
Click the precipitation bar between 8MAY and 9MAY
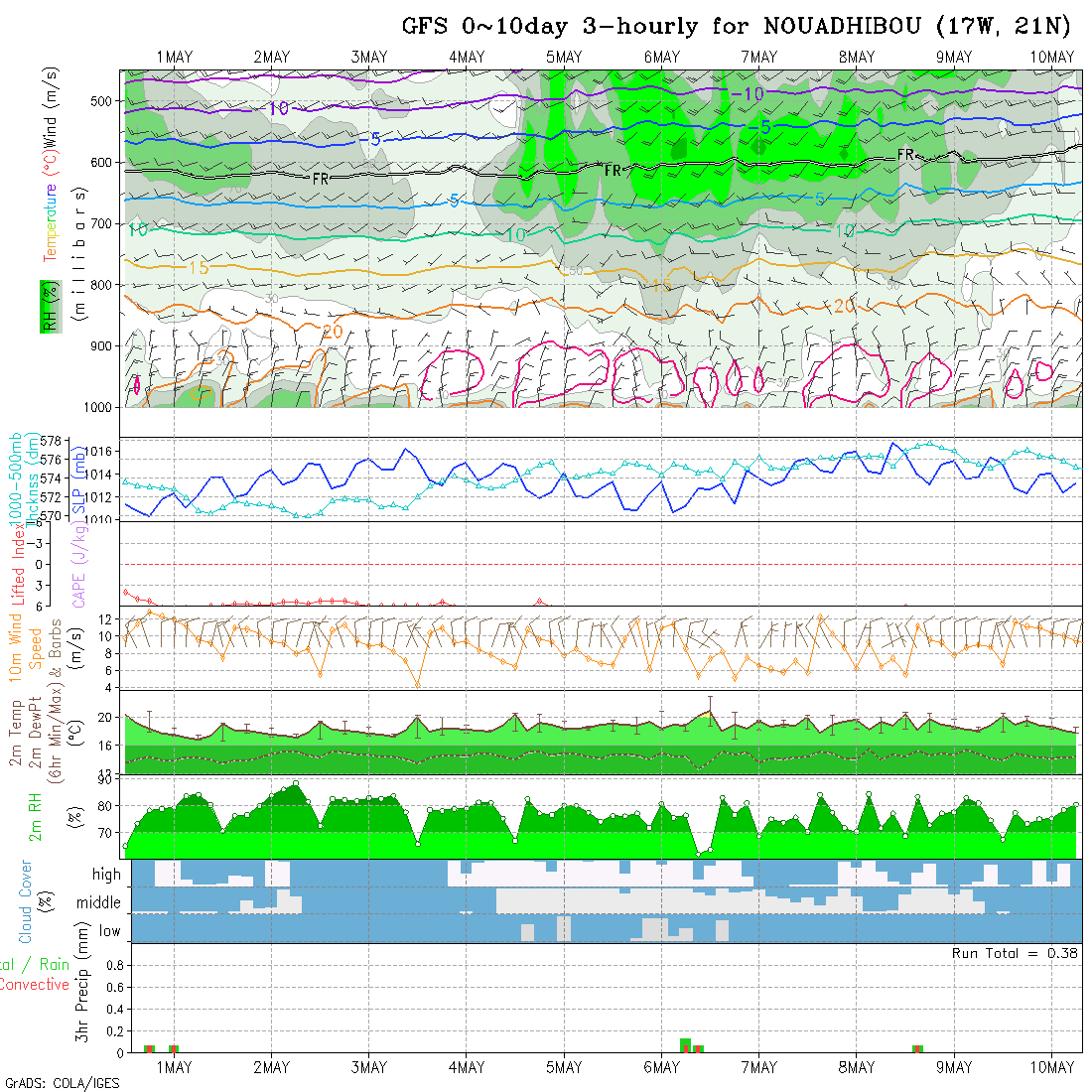coord(917,1048)
